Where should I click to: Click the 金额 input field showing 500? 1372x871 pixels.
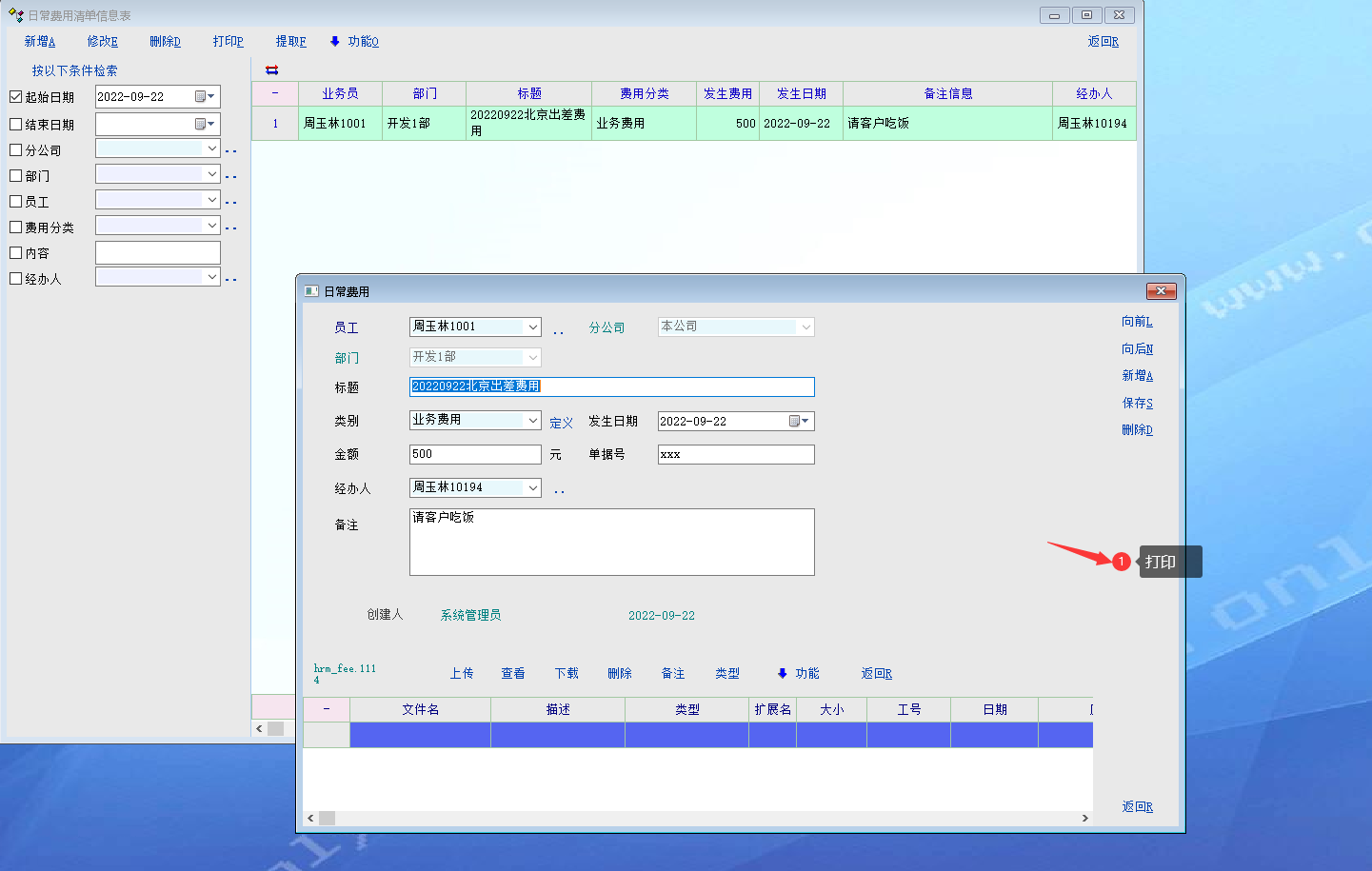coord(474,455)
